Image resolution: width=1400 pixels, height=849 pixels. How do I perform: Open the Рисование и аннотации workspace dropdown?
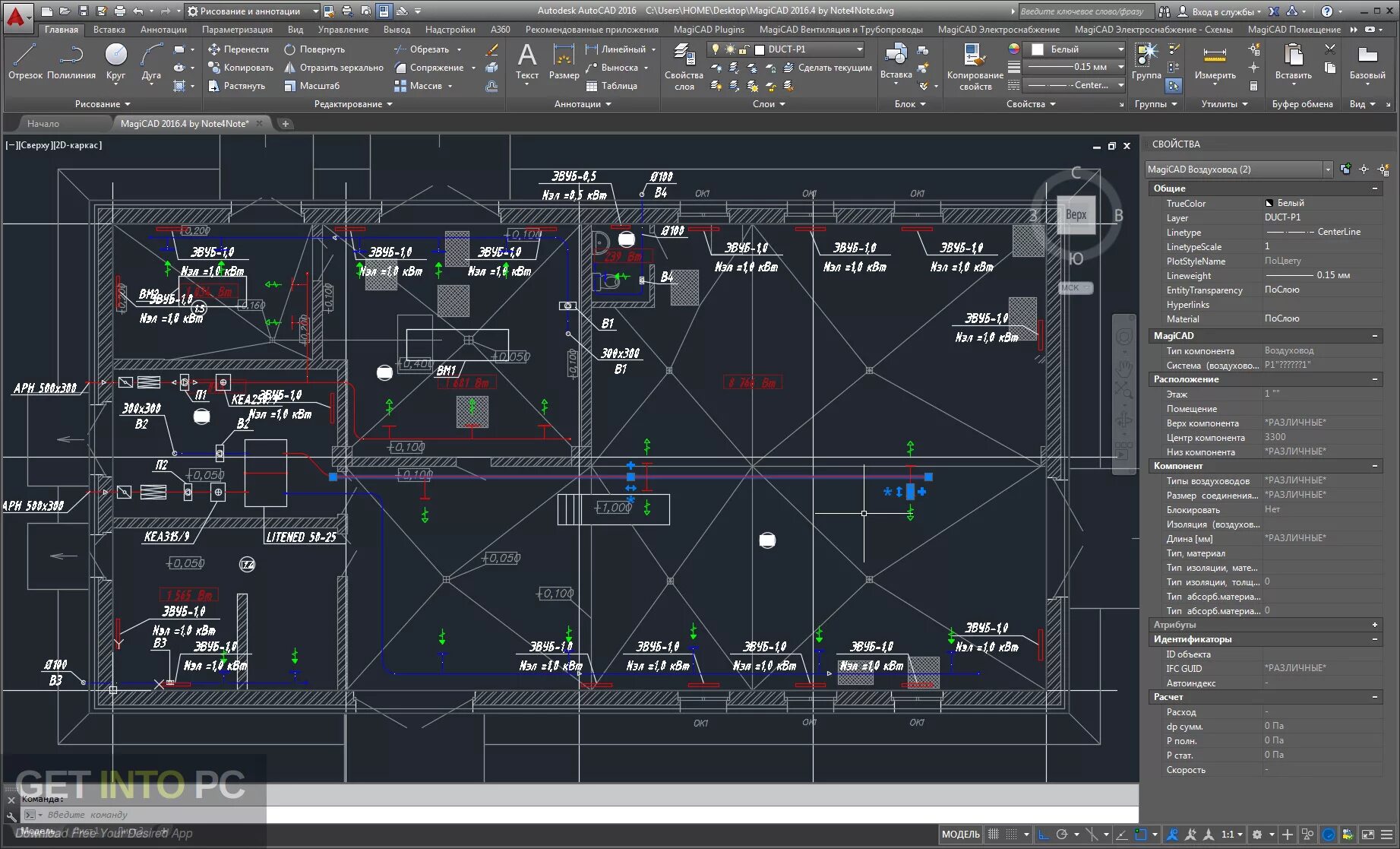(x=253, y=11)
